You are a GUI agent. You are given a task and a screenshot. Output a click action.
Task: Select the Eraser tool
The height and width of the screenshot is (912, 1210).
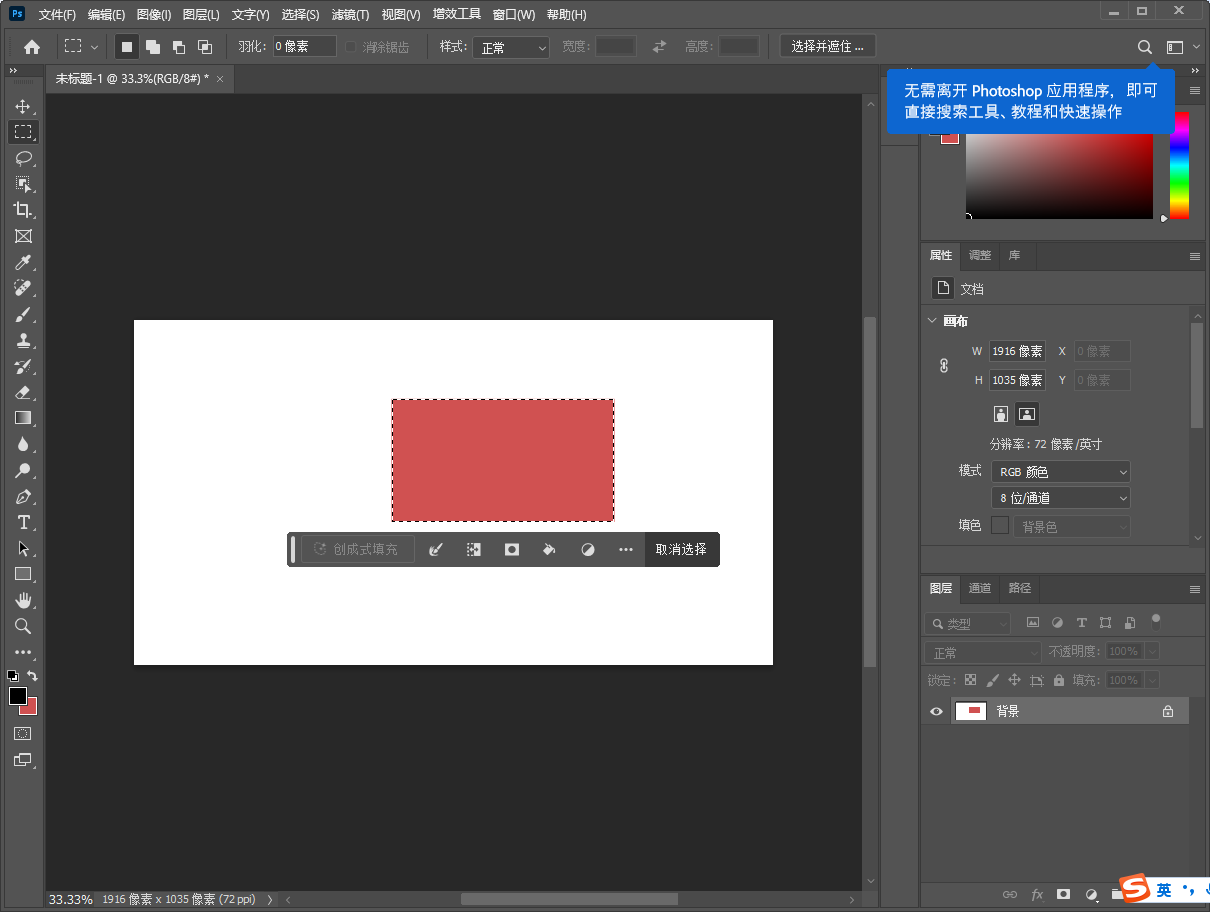click(23, 392)
